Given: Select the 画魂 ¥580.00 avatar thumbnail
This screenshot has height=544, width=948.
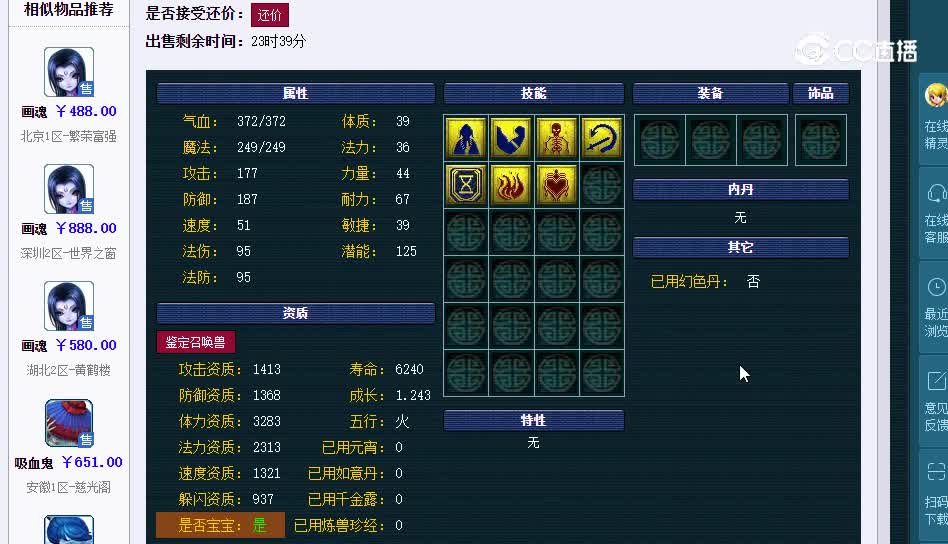Looking at the screenshot, I should (69, 306).
